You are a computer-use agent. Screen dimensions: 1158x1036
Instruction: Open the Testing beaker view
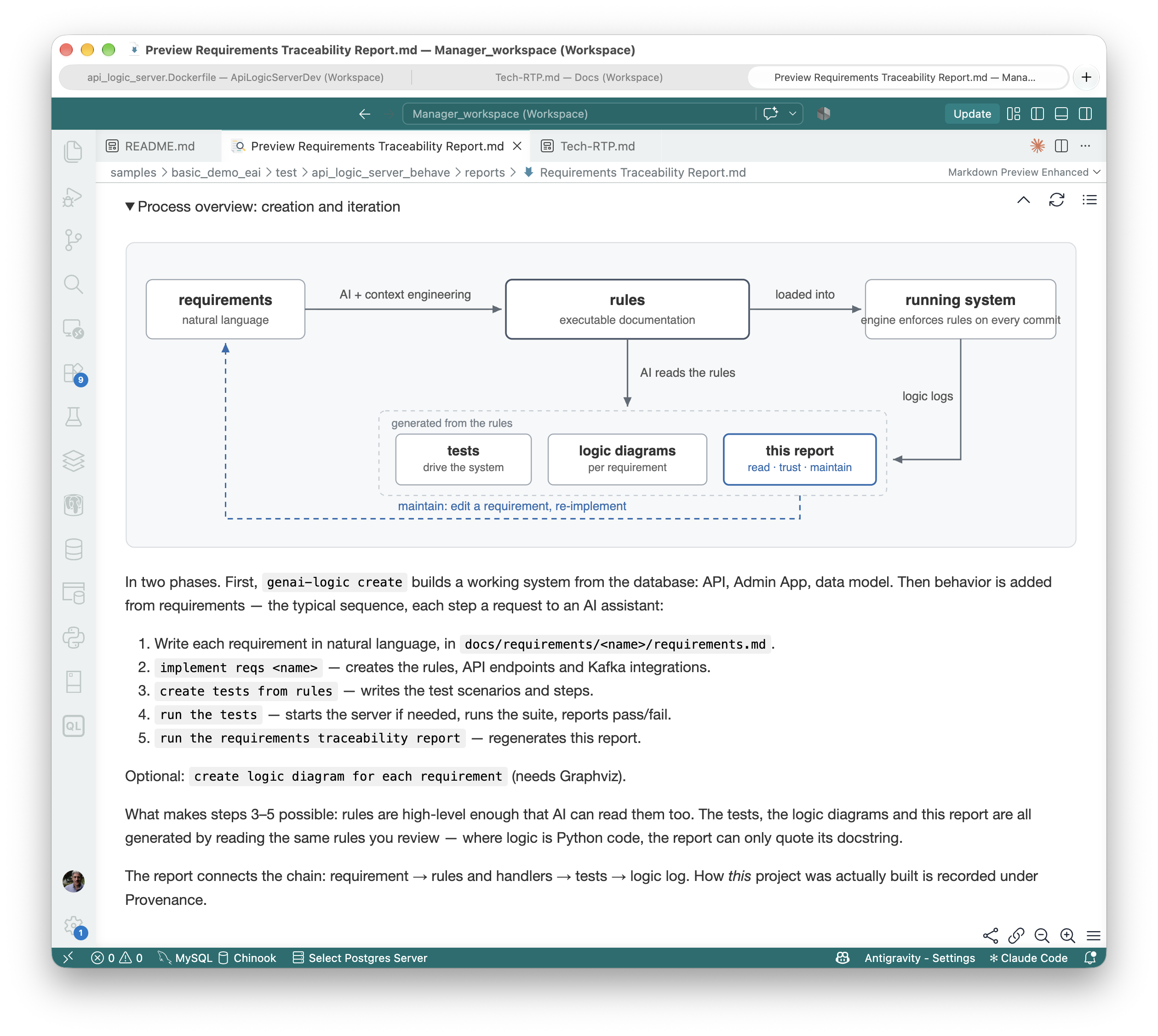pyautogui.click(x=73, y=417)
